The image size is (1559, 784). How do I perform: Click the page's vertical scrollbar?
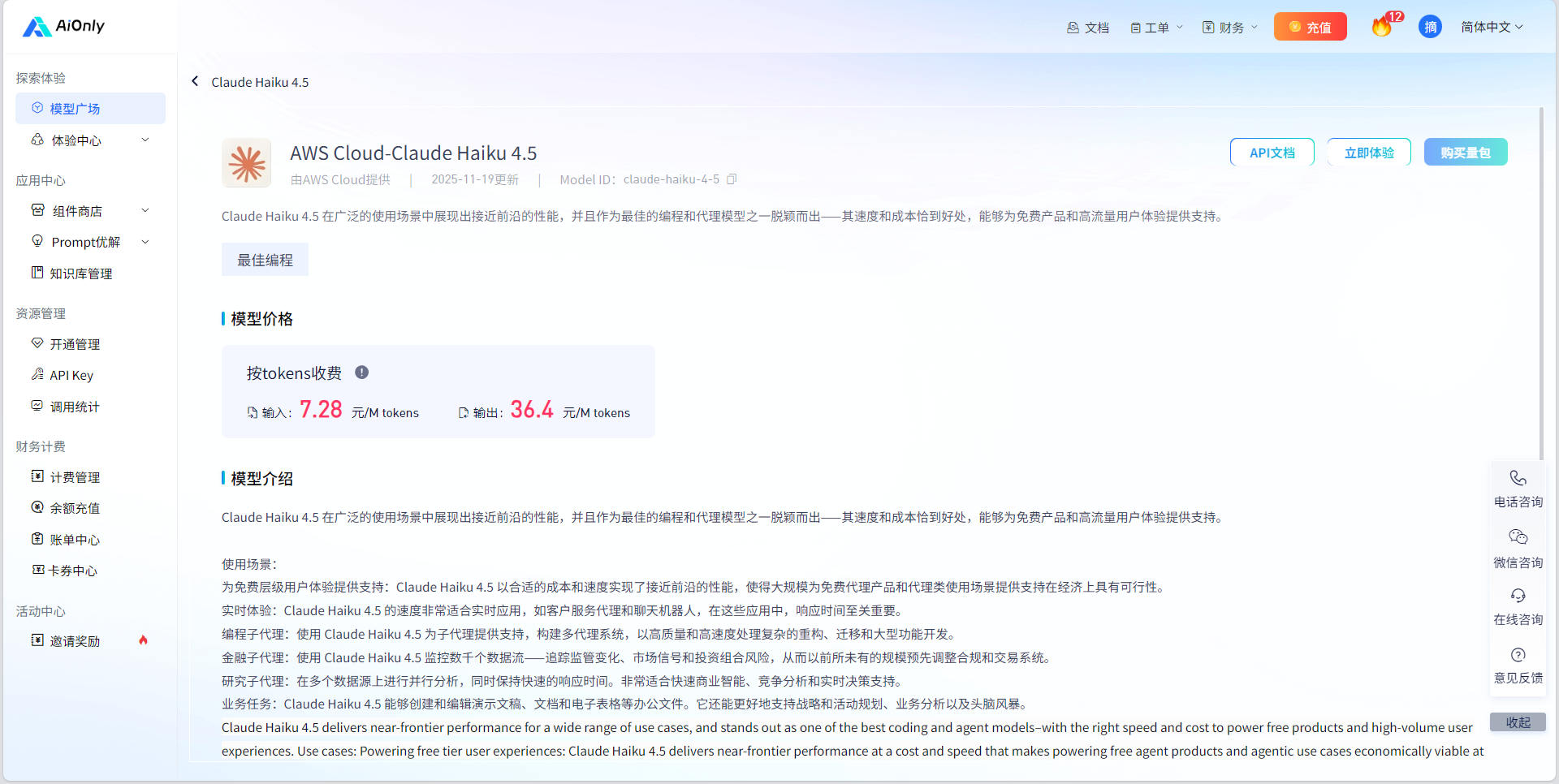1541,284
